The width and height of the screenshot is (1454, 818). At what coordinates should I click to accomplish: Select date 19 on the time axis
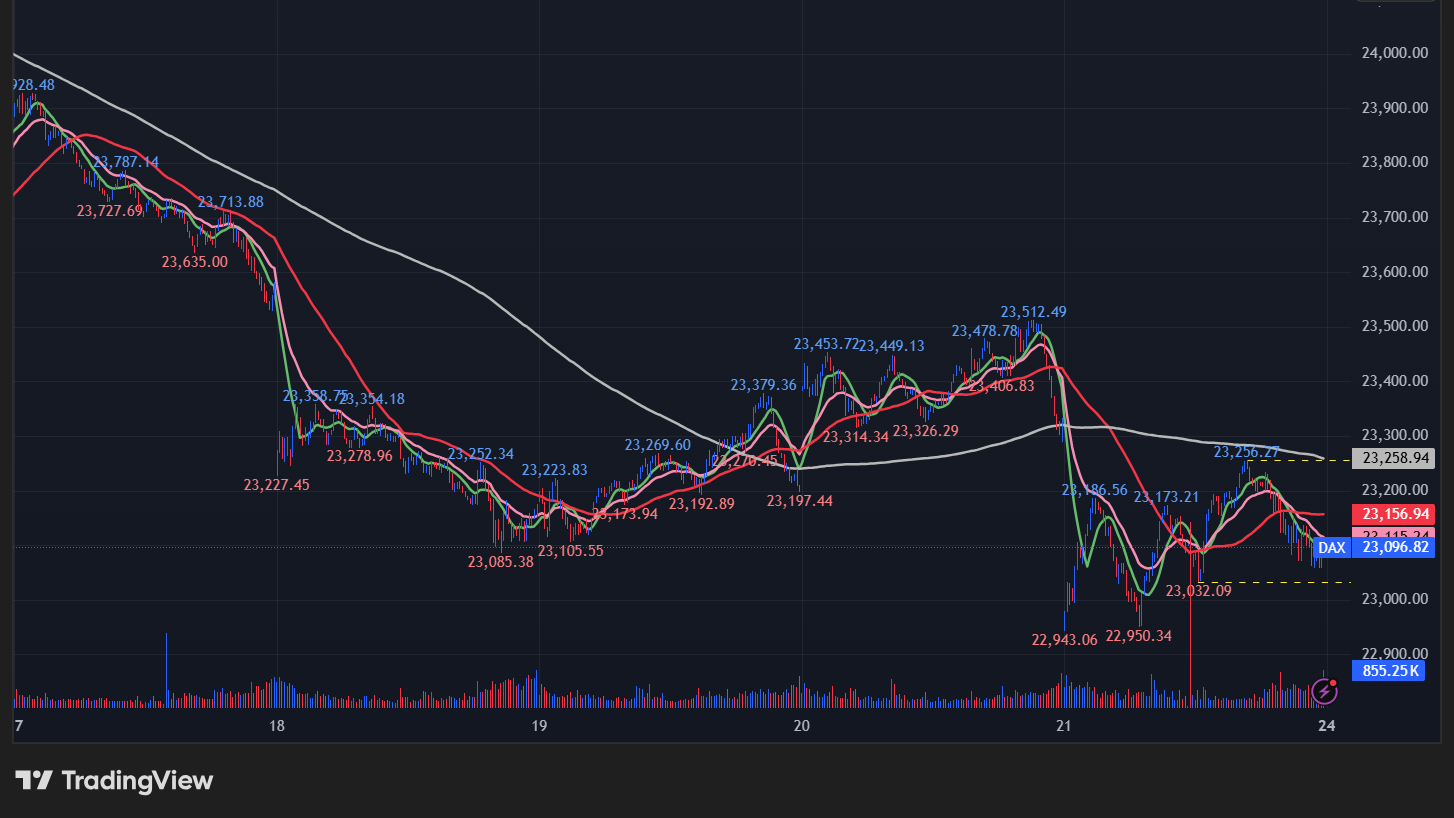539,725
